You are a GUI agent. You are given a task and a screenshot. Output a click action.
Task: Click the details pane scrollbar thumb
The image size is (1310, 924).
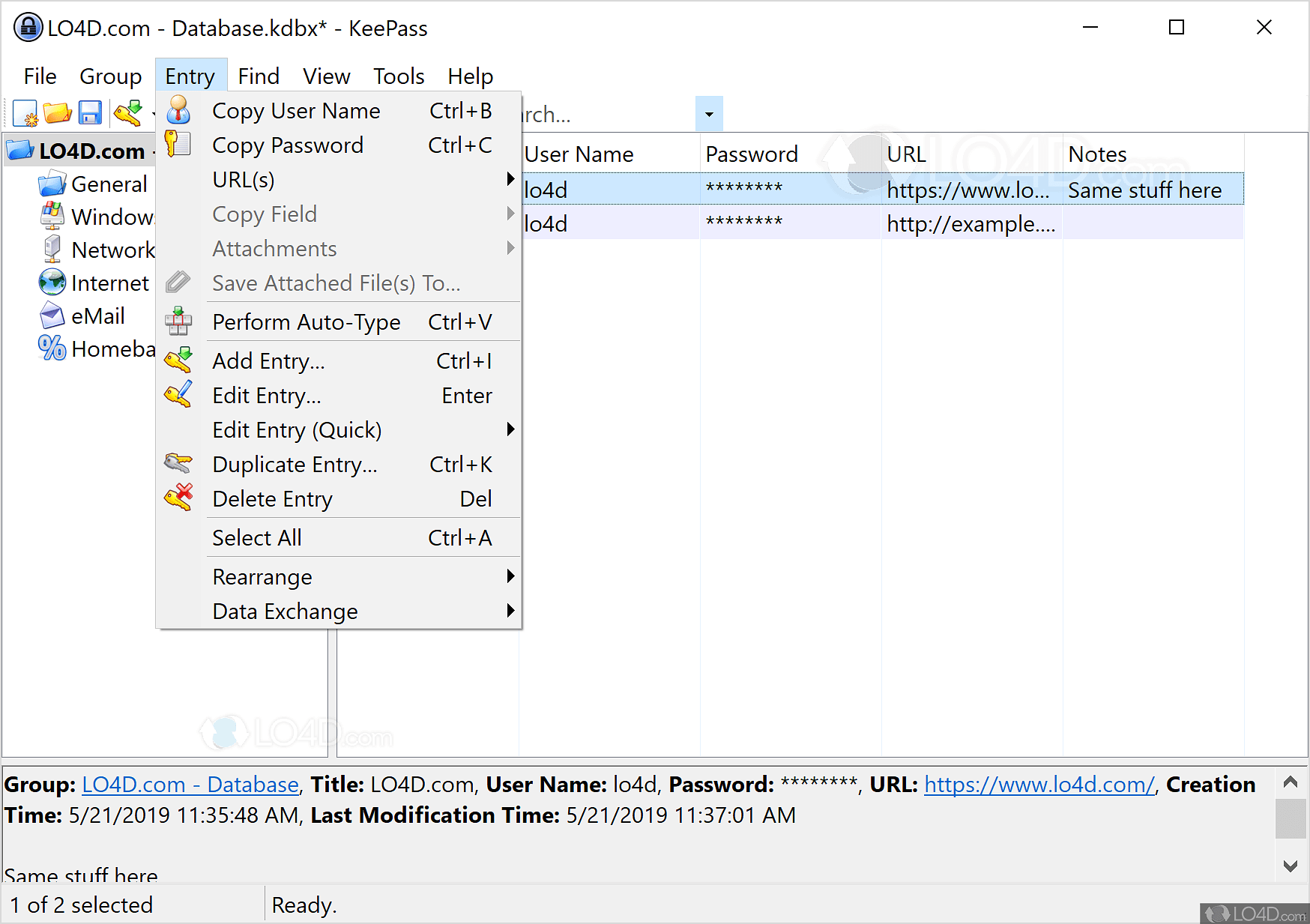(x=1291, y=818)
